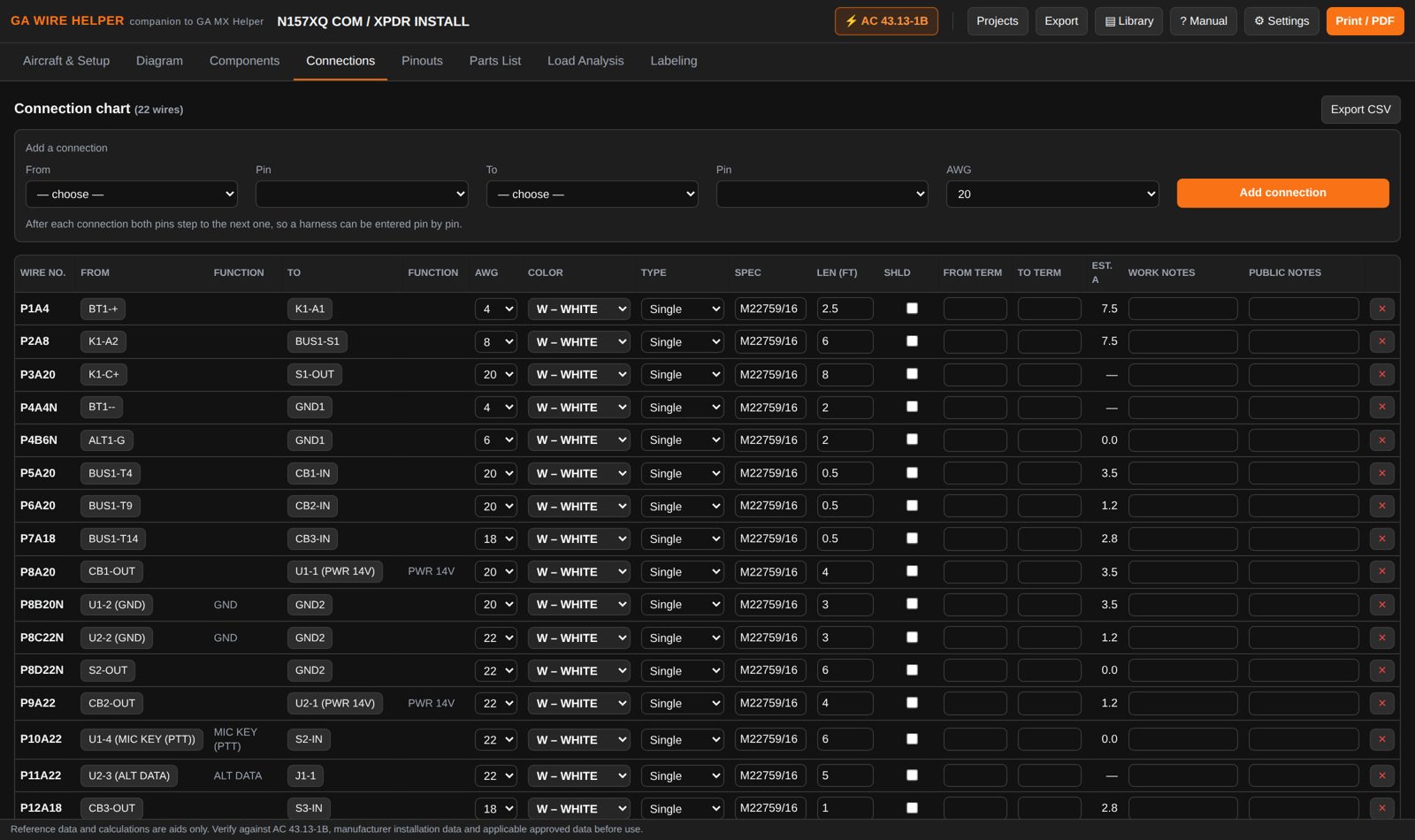This screenshot has height=840, width=1415.
Task: Change AWG dropdown for wire P1A4
Action: tap(495, 309)
